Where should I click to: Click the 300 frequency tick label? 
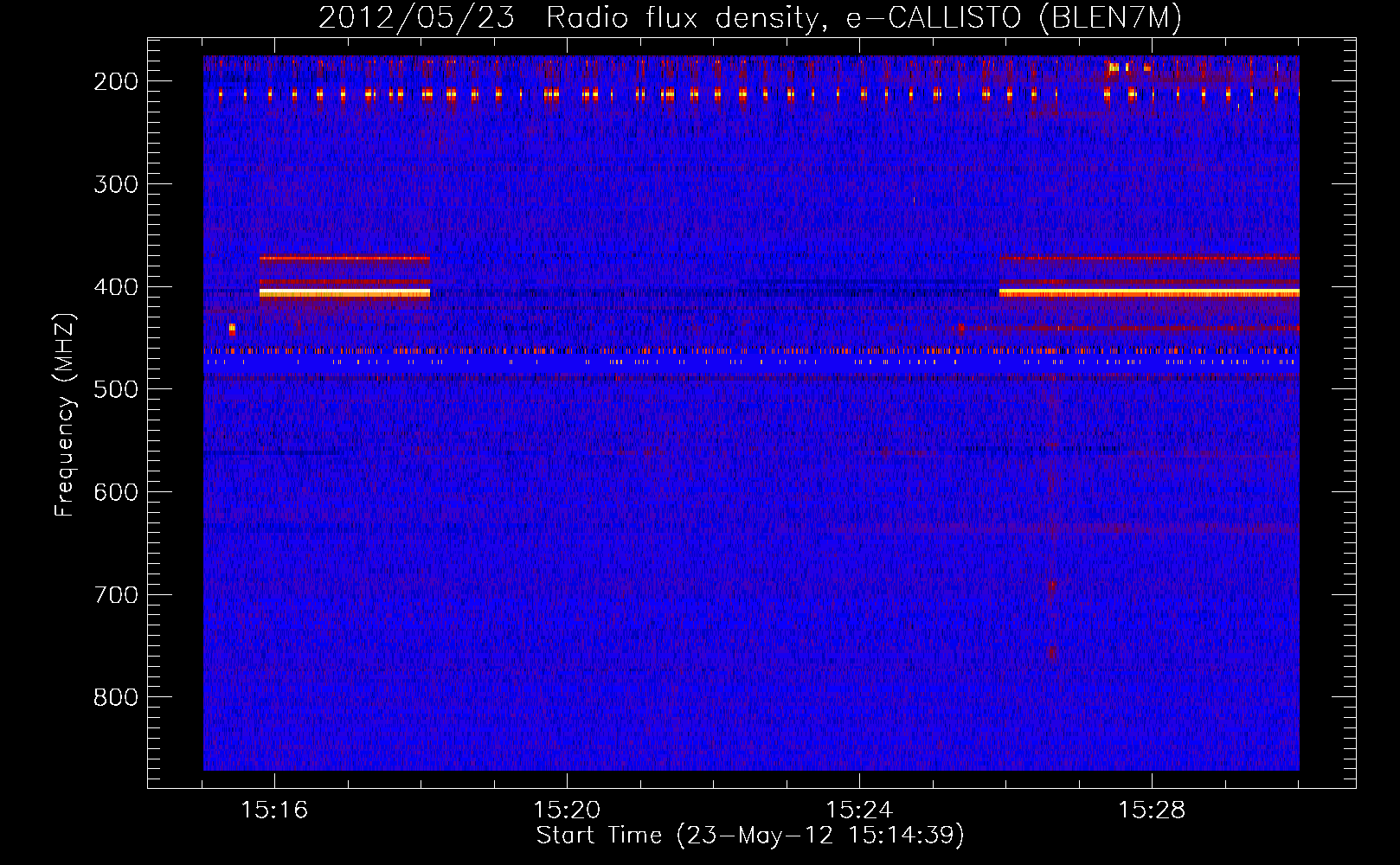click(x=116, y=184)
